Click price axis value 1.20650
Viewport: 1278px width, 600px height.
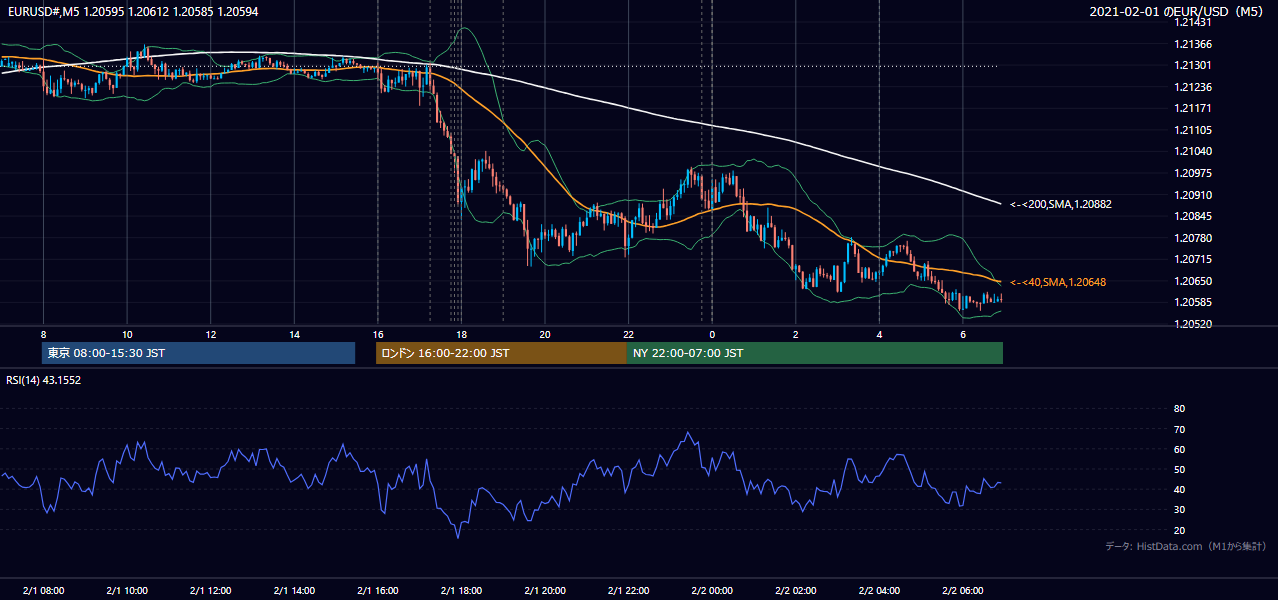tap(1193, 281)
